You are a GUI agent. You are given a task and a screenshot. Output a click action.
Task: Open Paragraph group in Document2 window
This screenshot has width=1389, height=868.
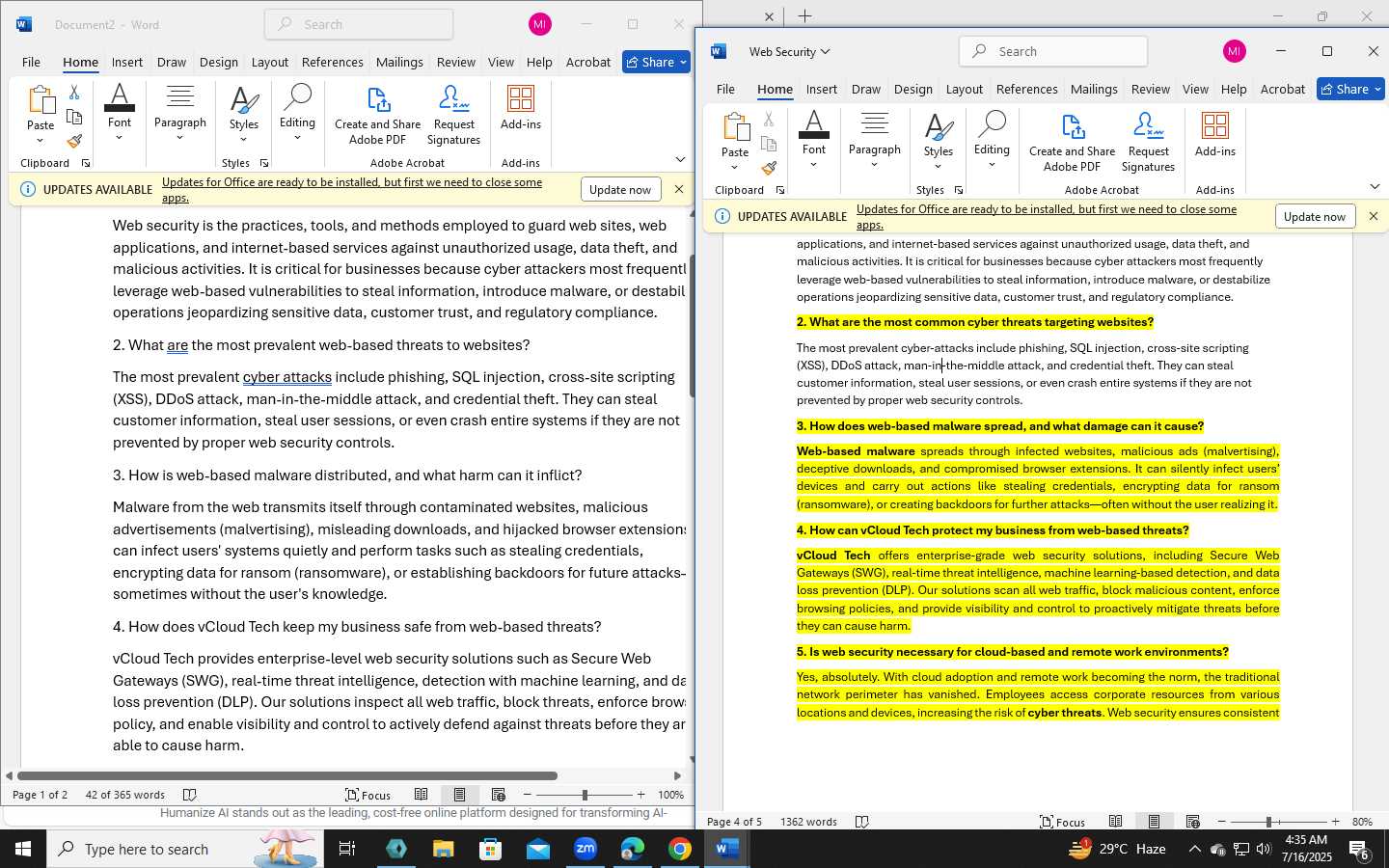click(179, 112)
